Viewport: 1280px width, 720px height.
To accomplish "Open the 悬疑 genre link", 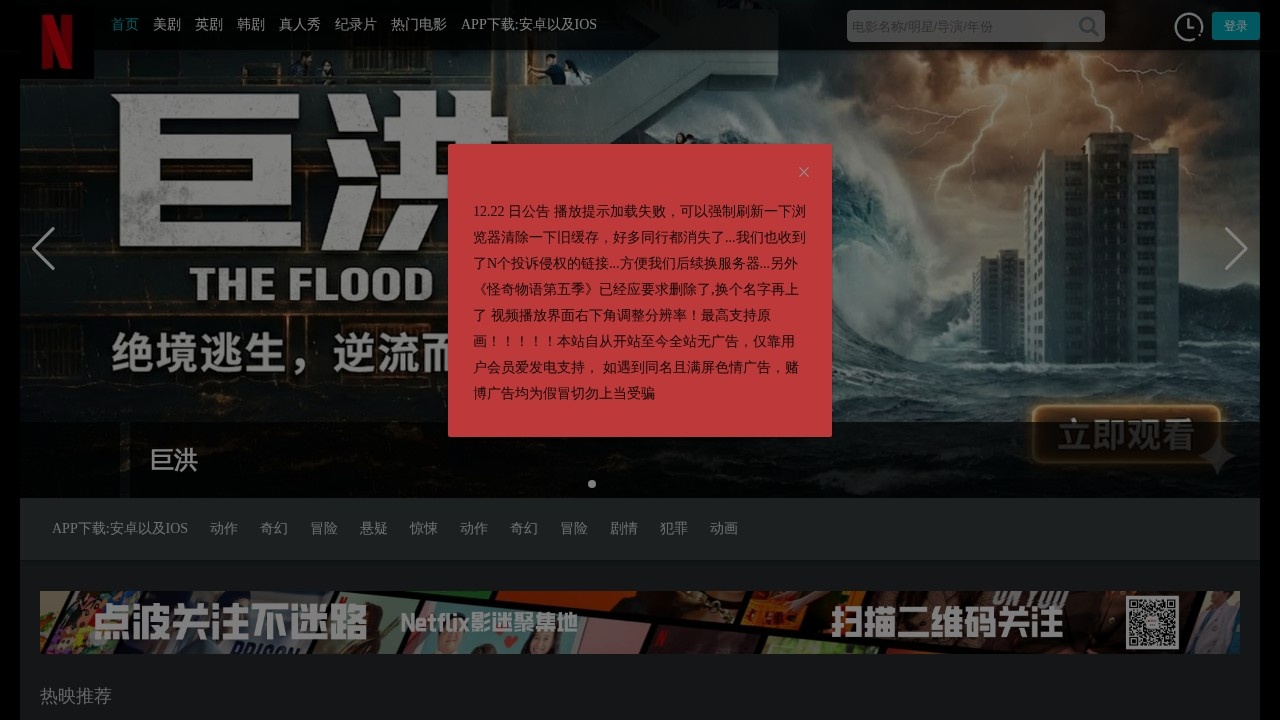I will point(374,529).
